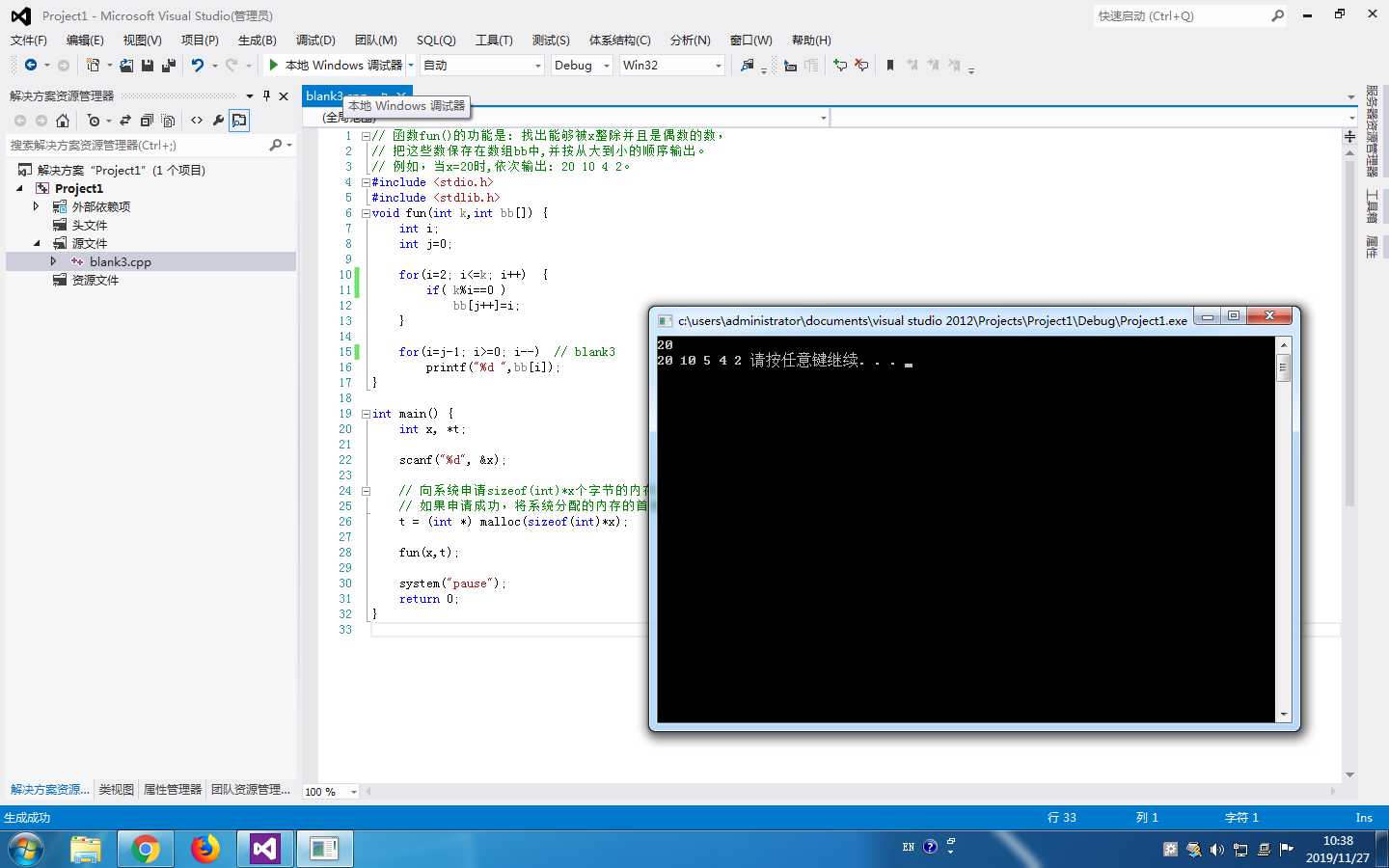Click the Quick Launch search magnifier icon

(x=1277, y=15)
